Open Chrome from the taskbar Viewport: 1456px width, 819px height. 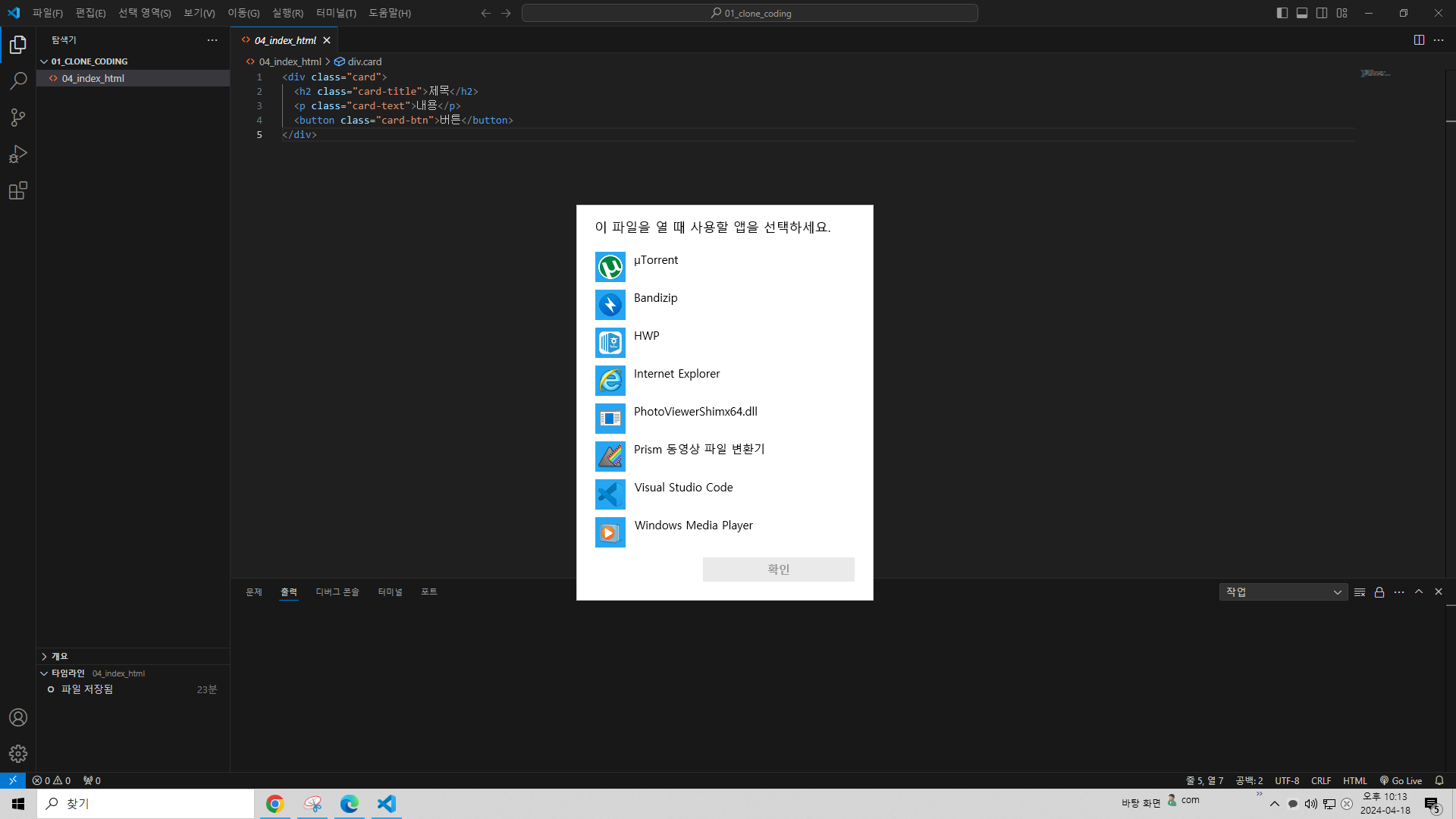point(275,804)
